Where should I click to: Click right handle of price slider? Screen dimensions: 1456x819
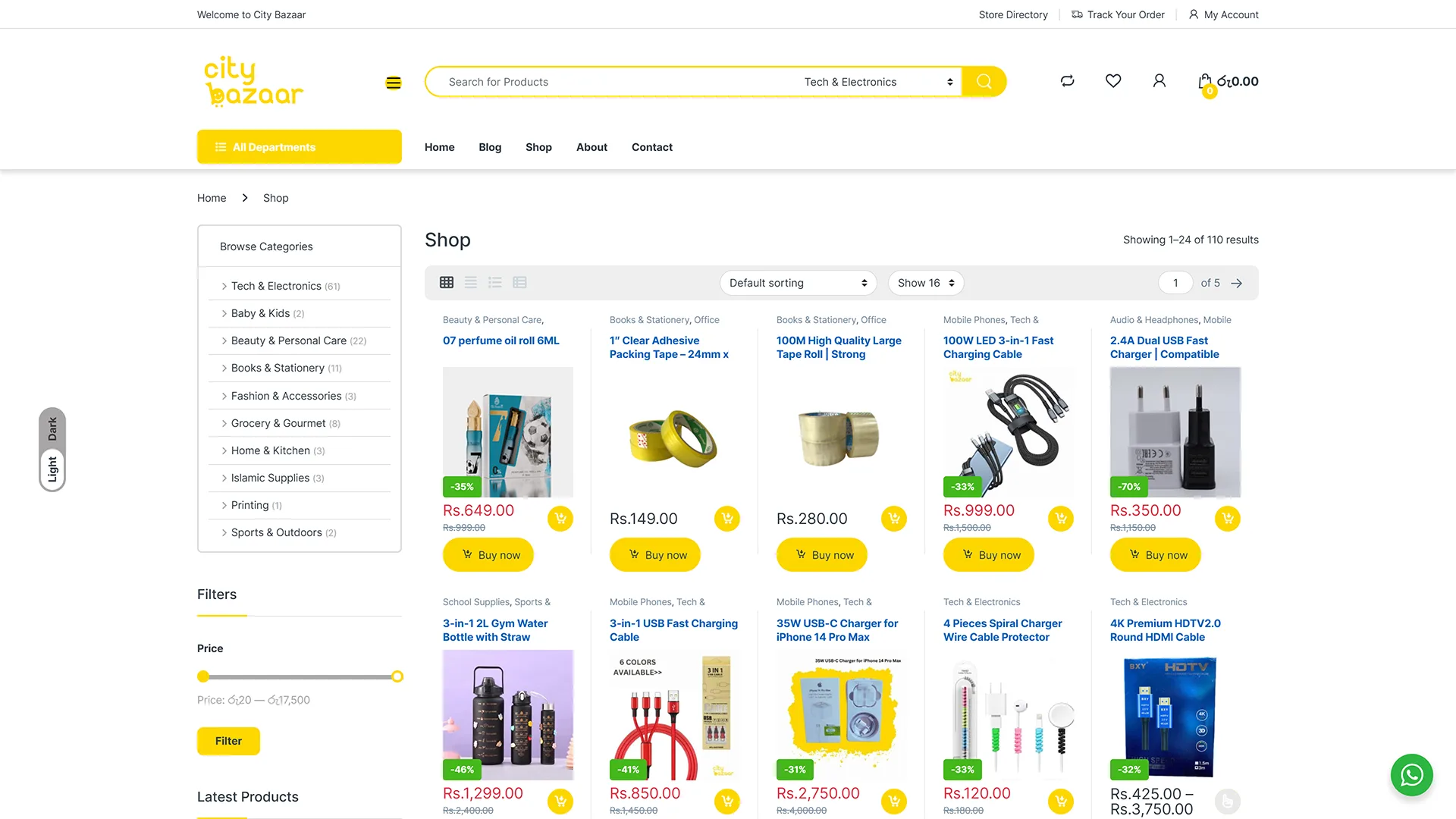[x=397, y=676]
